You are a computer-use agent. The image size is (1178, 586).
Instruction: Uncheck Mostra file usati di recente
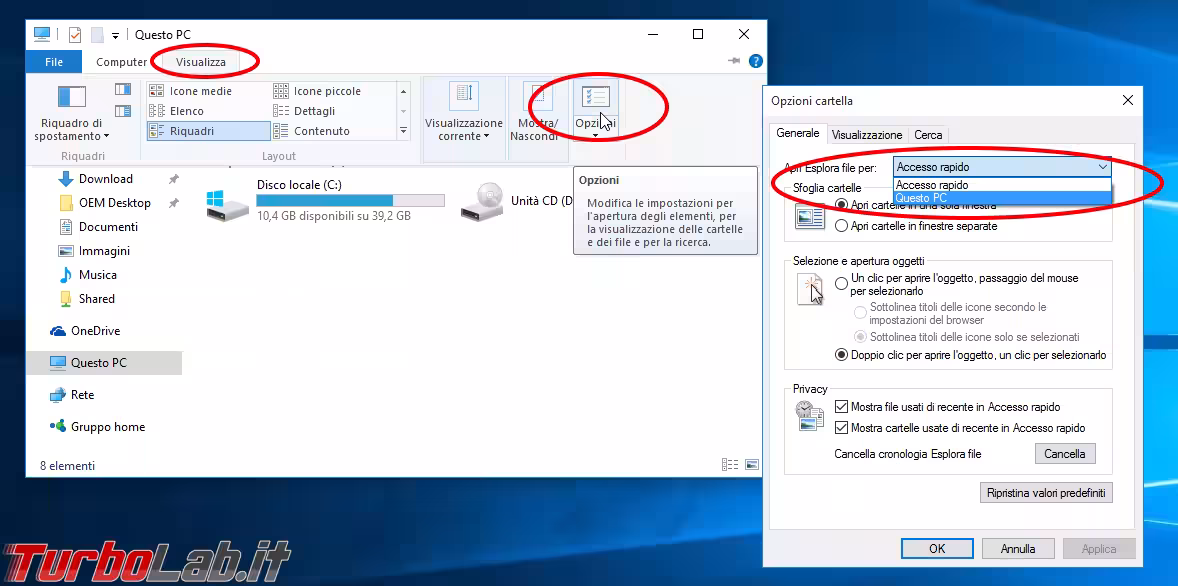point(842,406)
